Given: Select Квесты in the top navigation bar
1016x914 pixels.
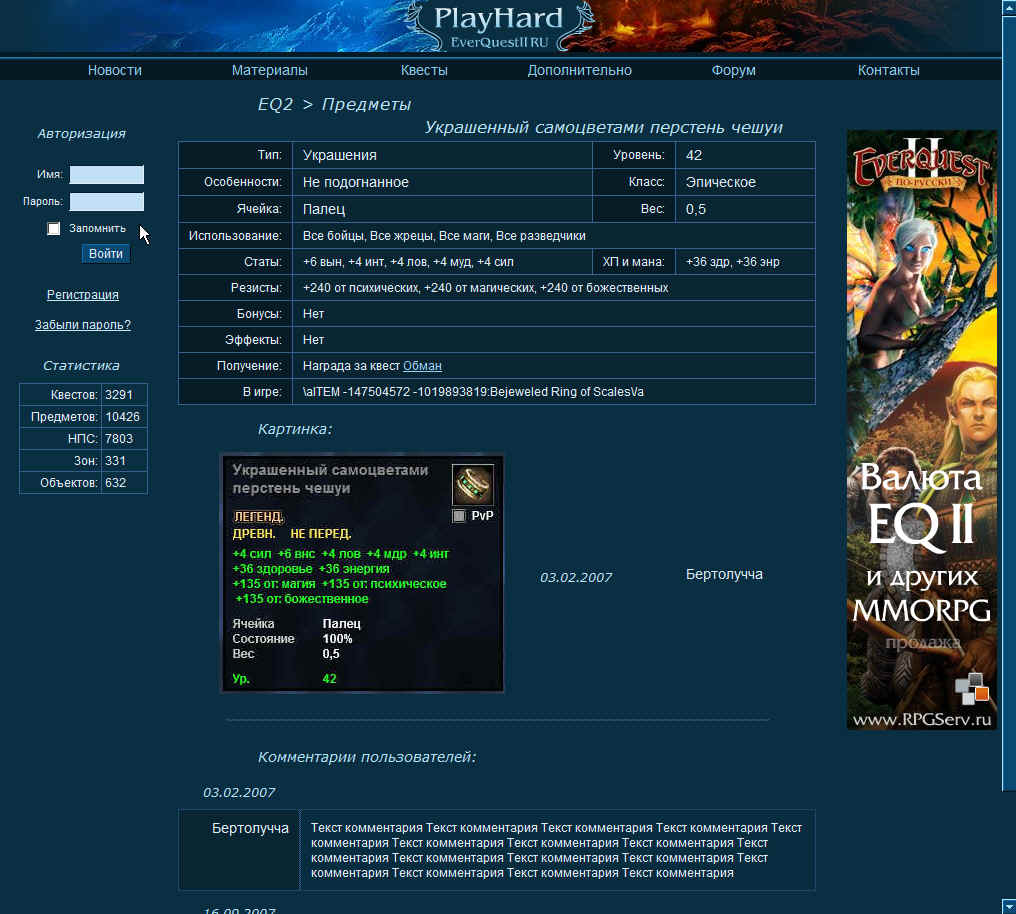Looking at the screenshot, I should coord(424,70).
